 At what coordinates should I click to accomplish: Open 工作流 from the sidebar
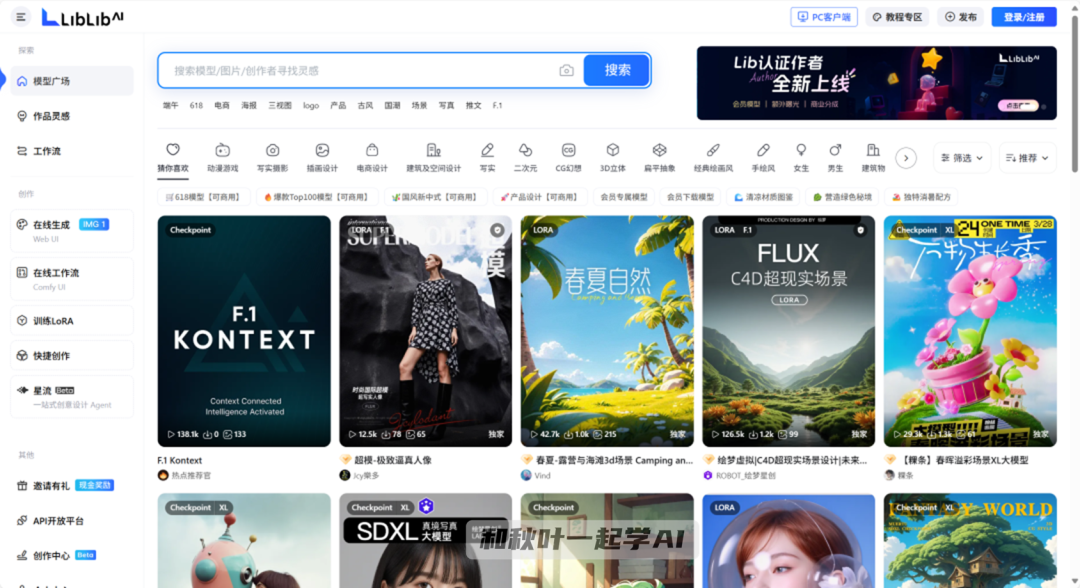(x=72, y=151)
